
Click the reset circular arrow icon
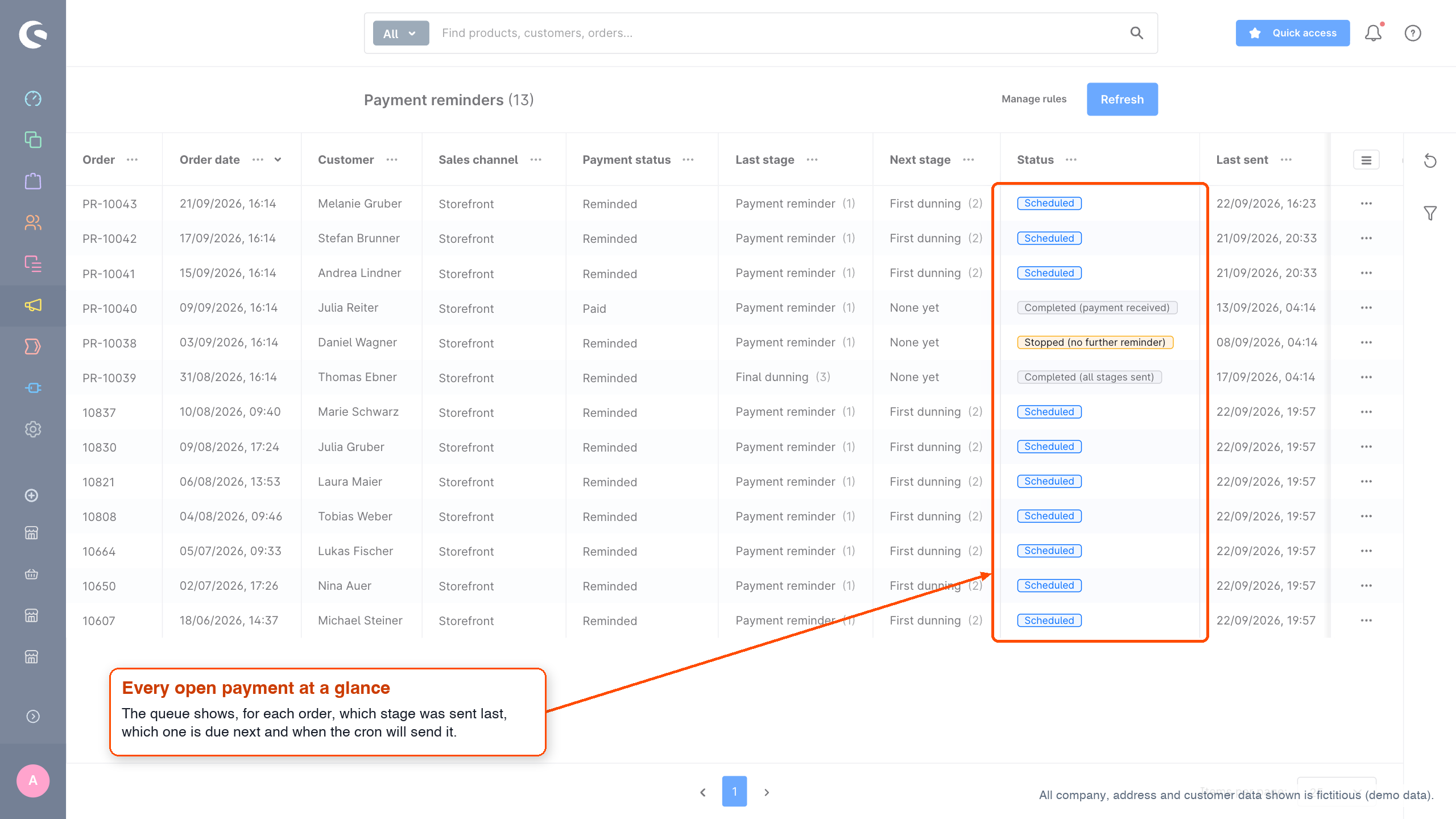tap(1430, 161)
